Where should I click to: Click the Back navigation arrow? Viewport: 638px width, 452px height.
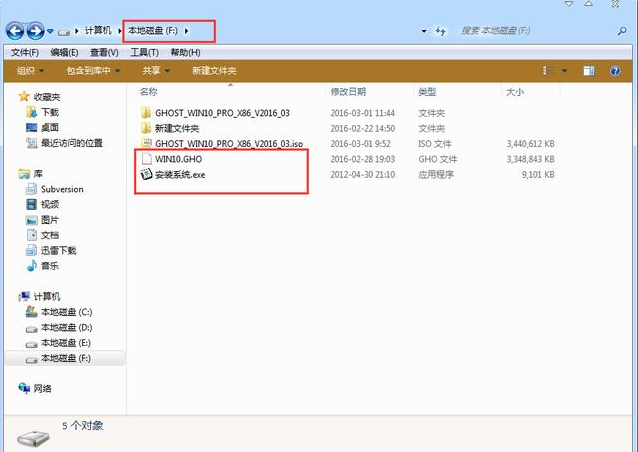click(x=15, y=31)
